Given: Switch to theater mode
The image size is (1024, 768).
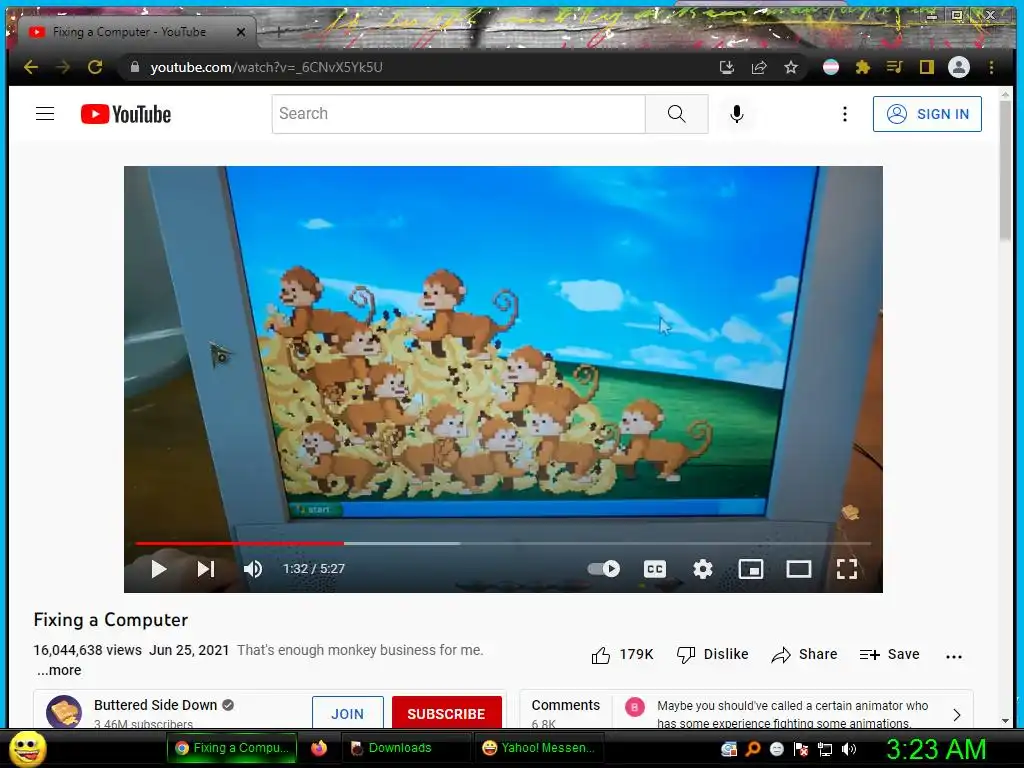Looking at the screenshot, I should (799, 569).
